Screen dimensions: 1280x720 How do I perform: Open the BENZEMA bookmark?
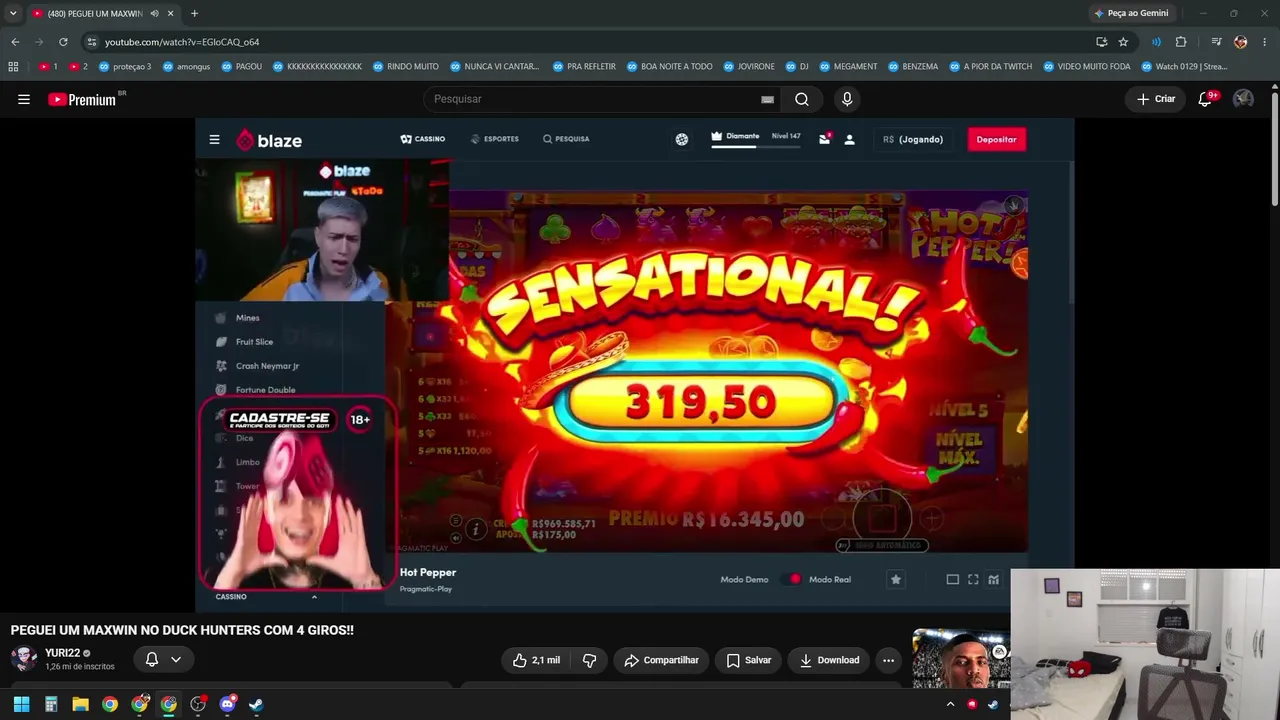click(912, 67)
